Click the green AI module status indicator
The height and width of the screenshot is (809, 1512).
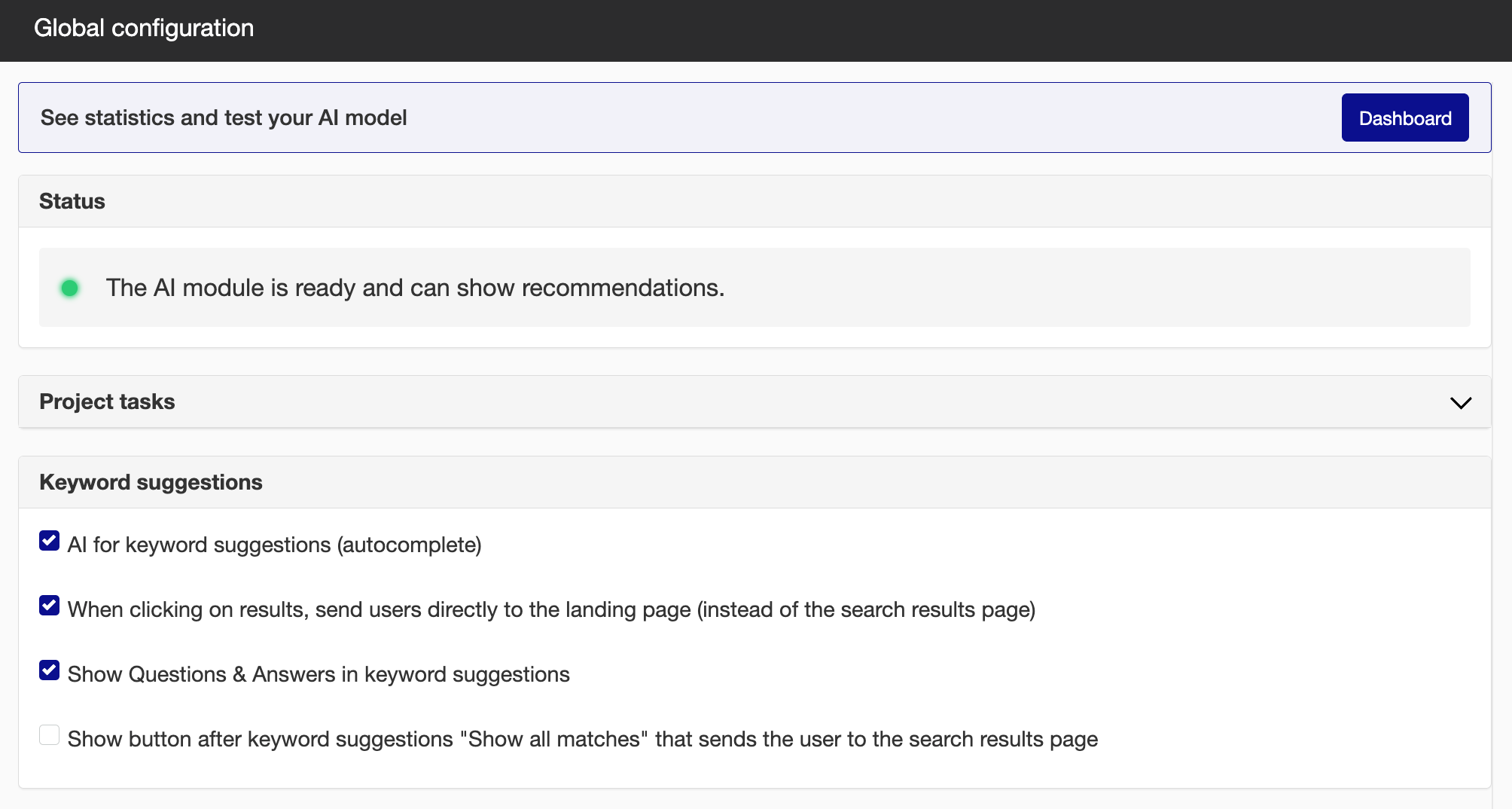coord(69,288)
